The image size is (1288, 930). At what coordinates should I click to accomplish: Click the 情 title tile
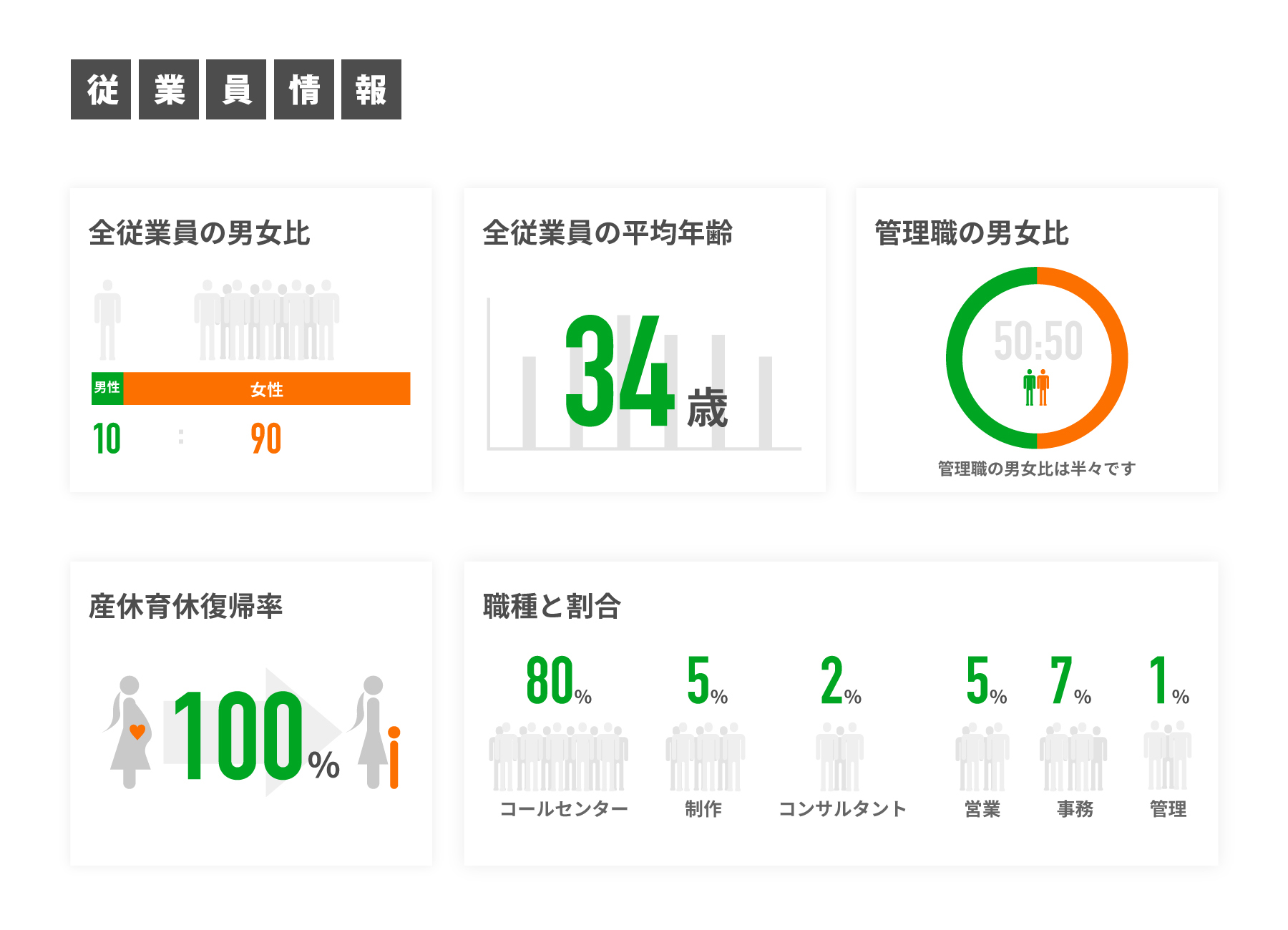pyautogui.click(x=304, y=89)
